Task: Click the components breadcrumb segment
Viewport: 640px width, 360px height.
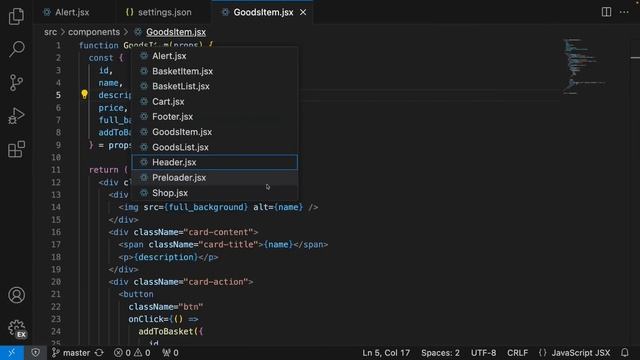Action: [x=94, y=32]
